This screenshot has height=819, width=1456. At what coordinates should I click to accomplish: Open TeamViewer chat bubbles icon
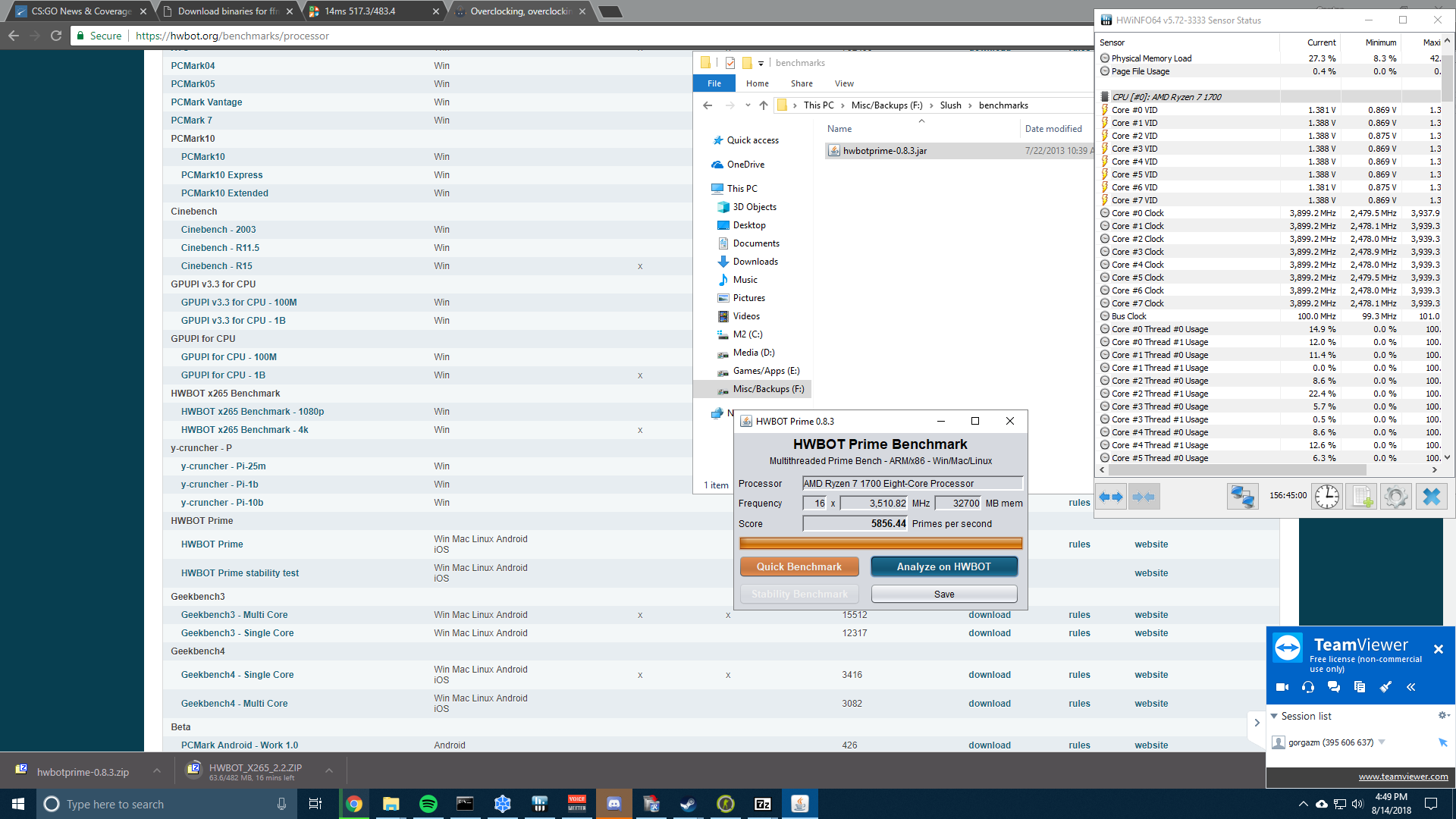coord(1334,687)
